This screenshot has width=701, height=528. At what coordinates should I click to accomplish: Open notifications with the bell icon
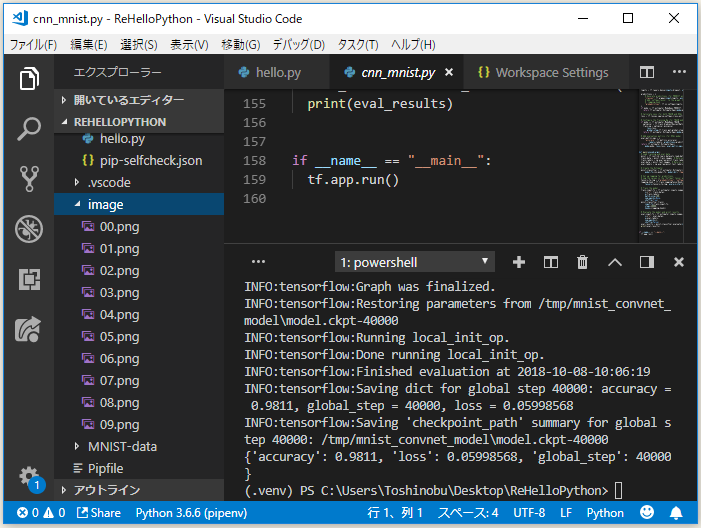(676, 513)
